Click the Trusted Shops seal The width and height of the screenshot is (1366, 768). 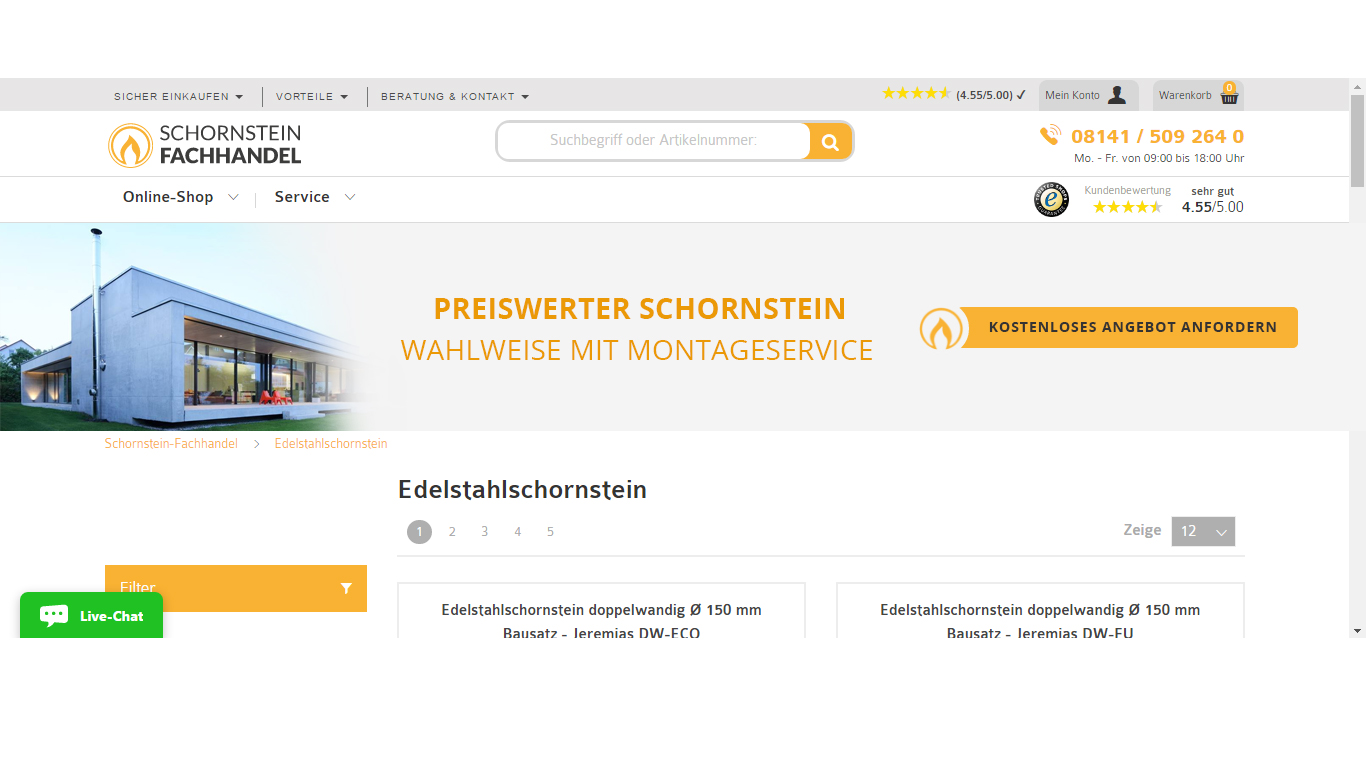[x=1051, y=199]
